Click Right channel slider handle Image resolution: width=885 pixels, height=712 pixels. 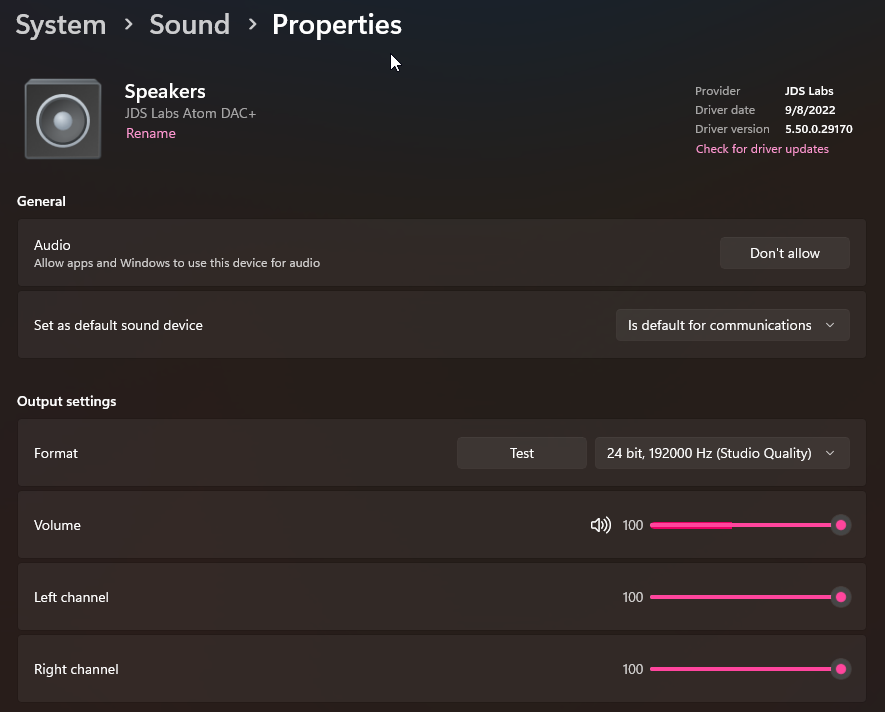(841, 669)
